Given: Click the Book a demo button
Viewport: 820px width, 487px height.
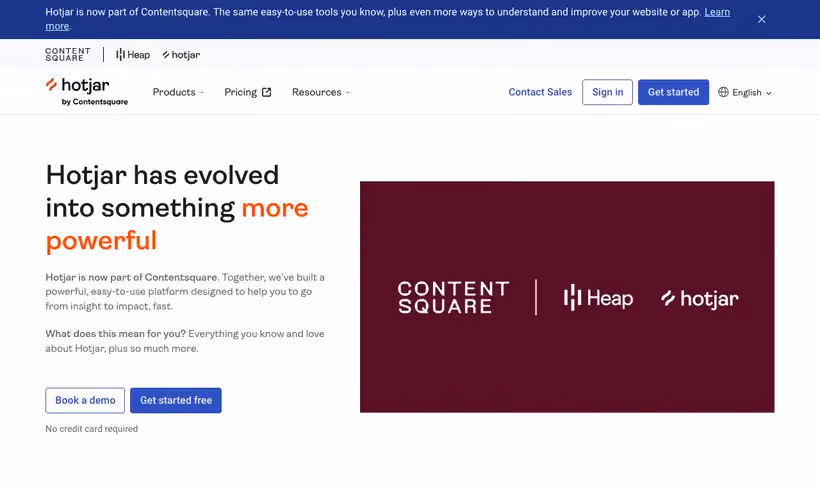Looking at the screenshot, I should [x=85, y=400].
